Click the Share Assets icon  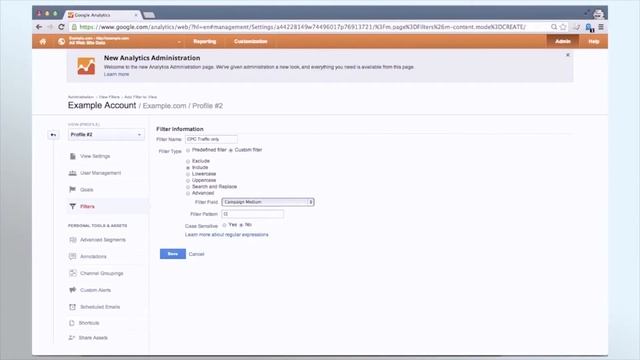(72, 338)
